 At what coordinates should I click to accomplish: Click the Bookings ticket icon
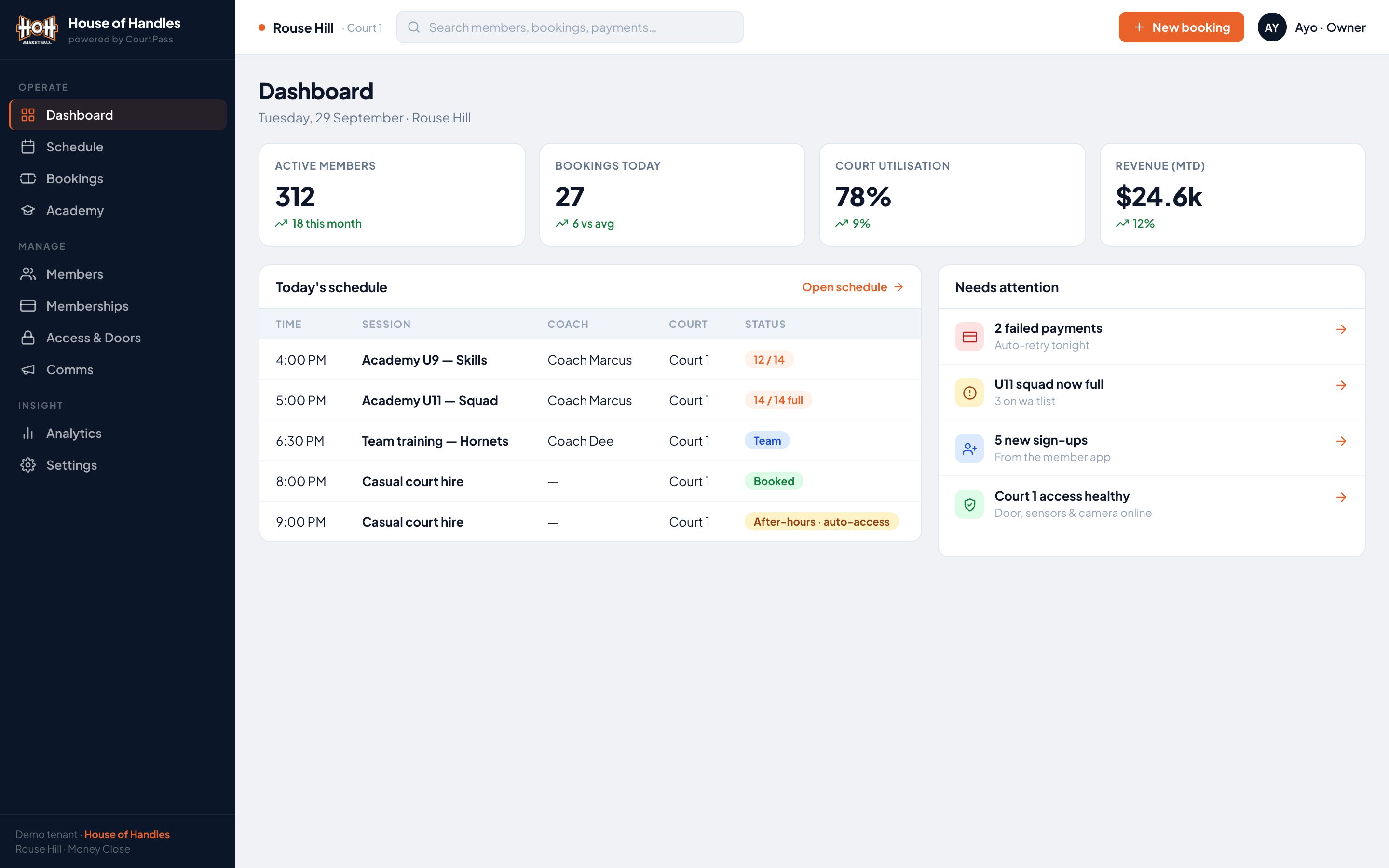point(28,178)
